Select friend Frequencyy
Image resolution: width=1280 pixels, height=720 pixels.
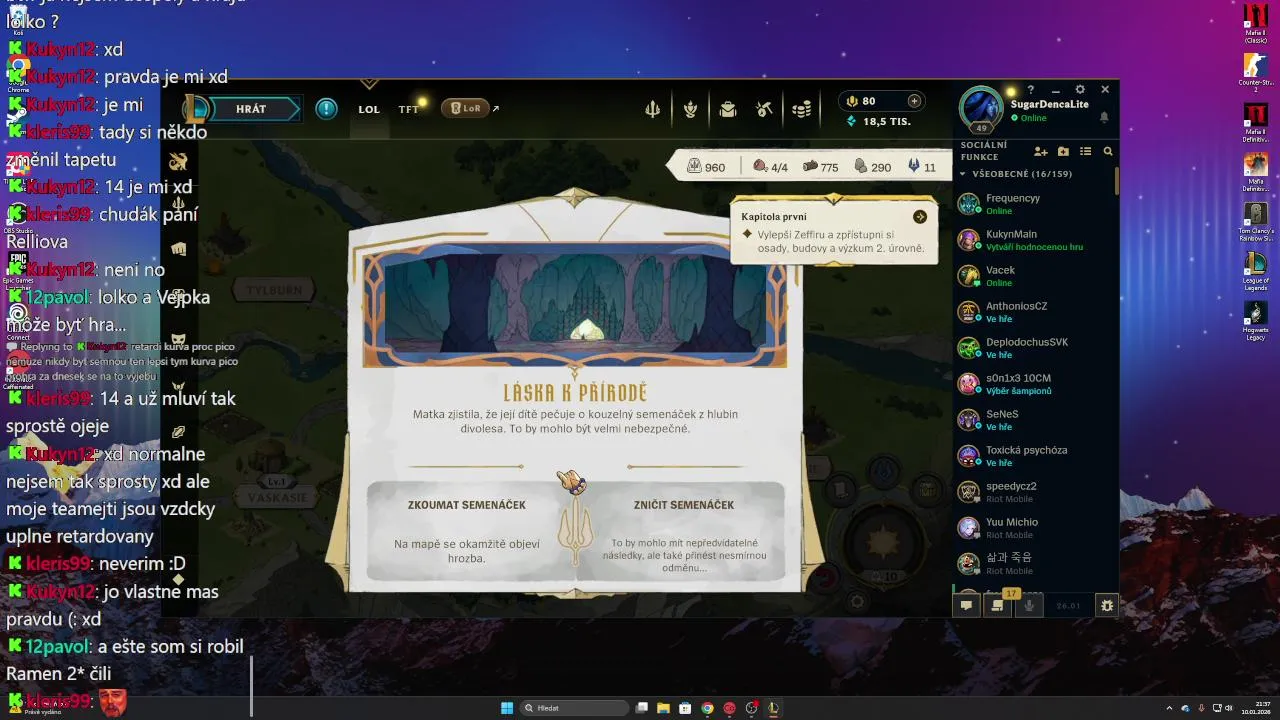pyautogui.click(x=1033, y=204)
